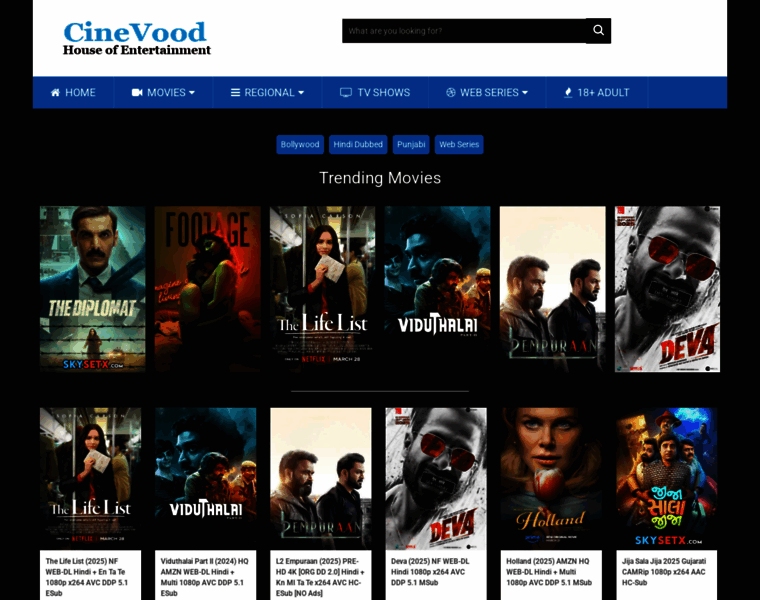The image size is (760, 600).
Task: Open the Viduthalai poster in the lower grid
Action: [x=206, y=479]
